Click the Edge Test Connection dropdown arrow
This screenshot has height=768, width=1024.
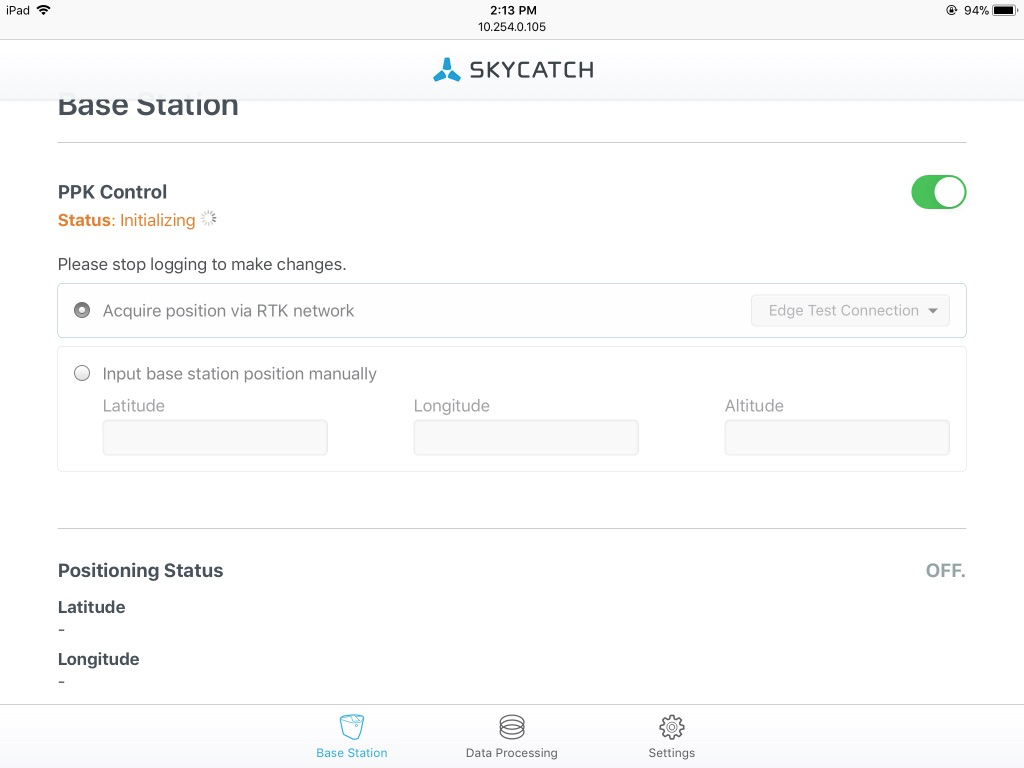point(933,311)
